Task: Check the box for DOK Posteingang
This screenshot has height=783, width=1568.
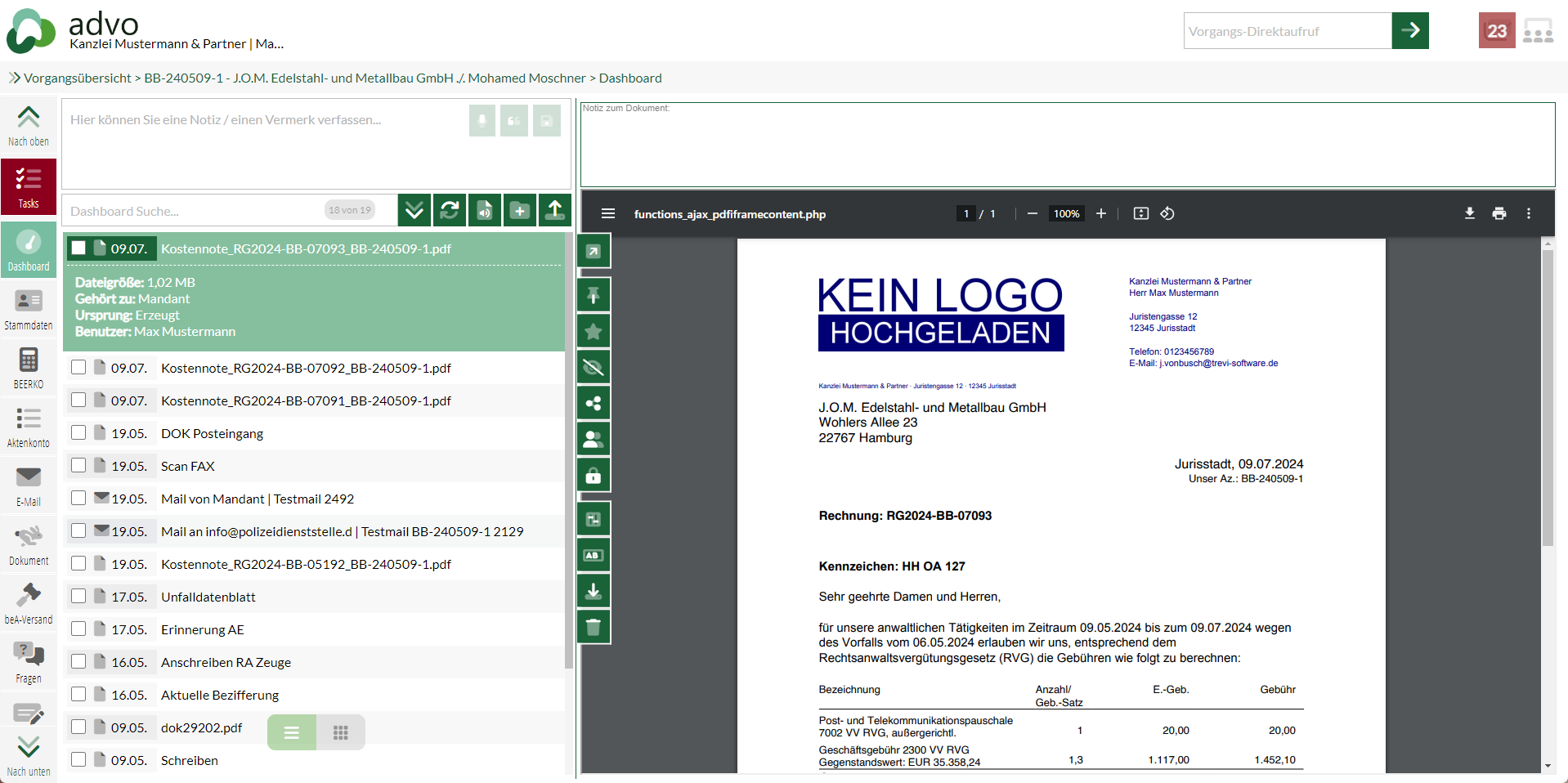Action: [x=78, y=432]
